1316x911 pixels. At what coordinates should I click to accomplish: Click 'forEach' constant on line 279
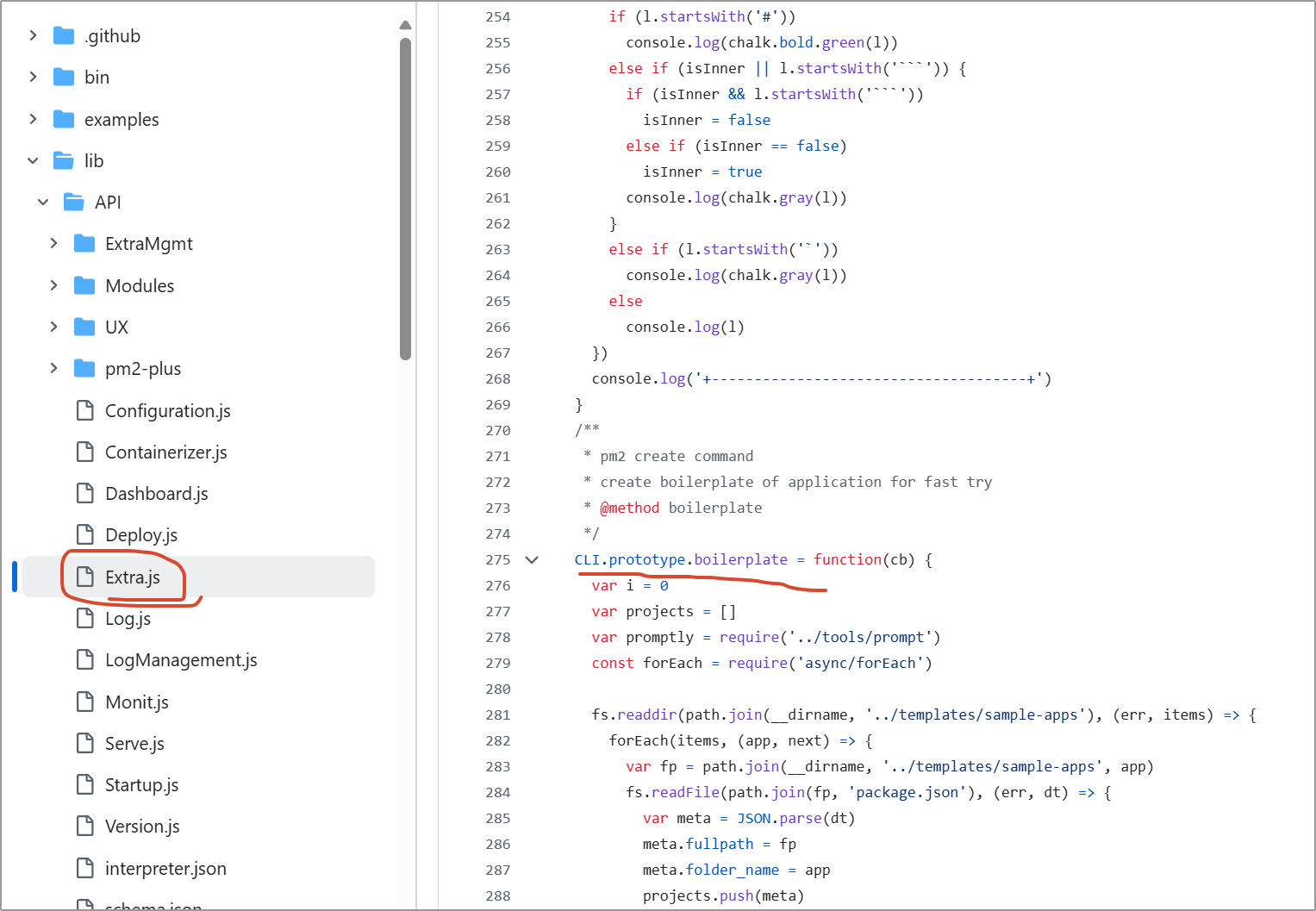[x=672, y=663]
